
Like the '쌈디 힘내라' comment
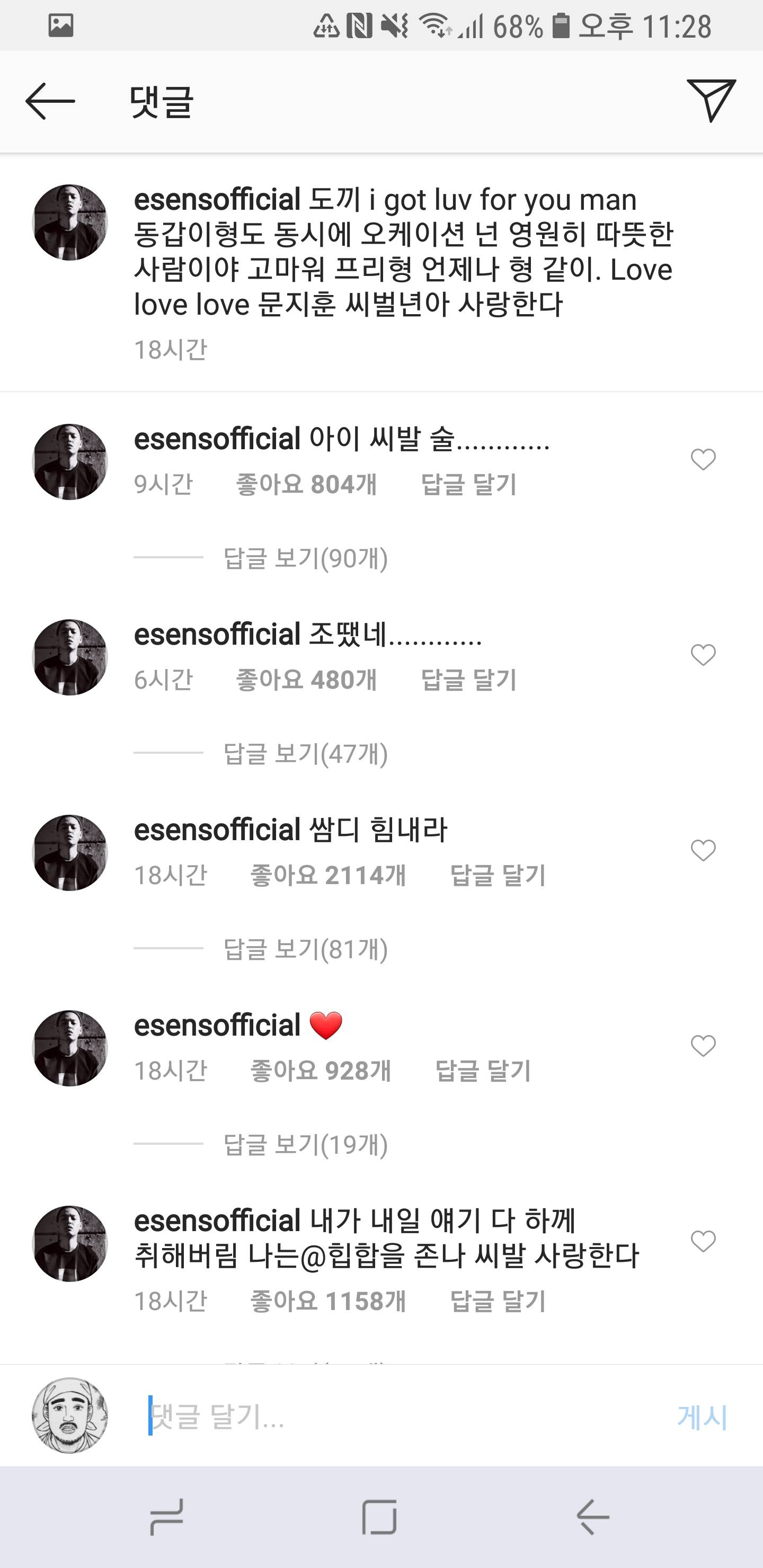[703, 850]
